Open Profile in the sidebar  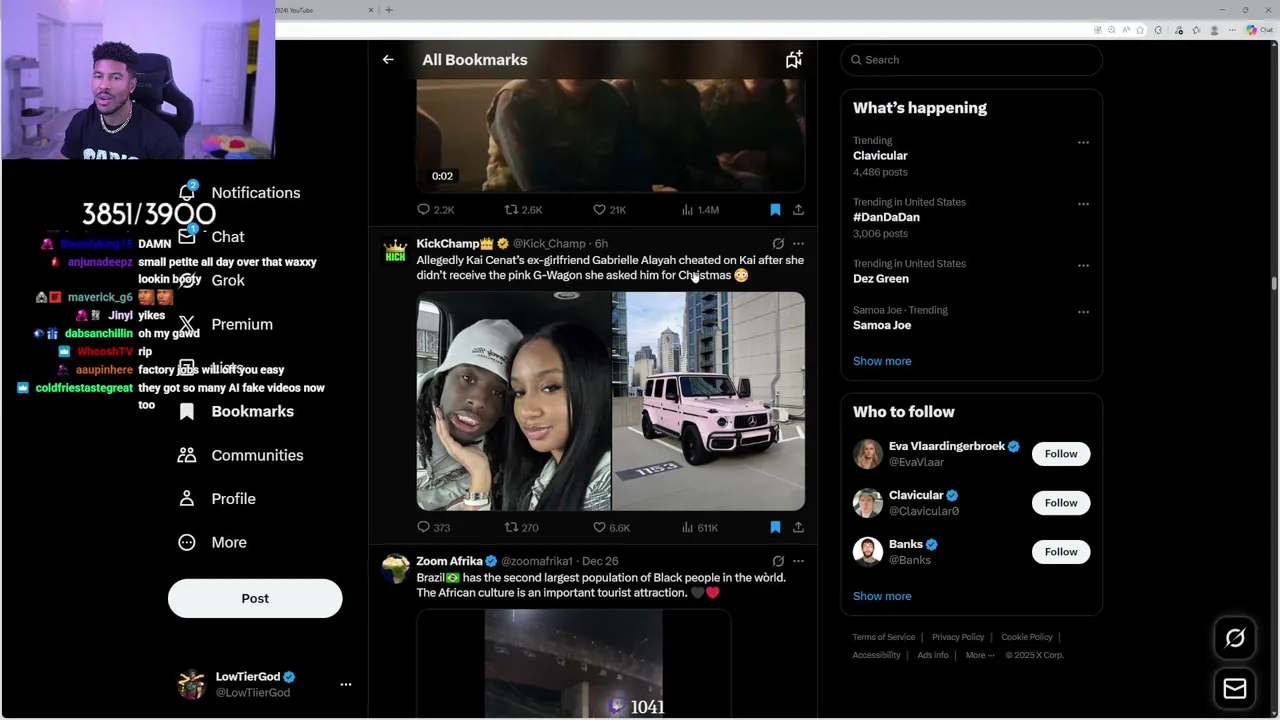point(217,498)
